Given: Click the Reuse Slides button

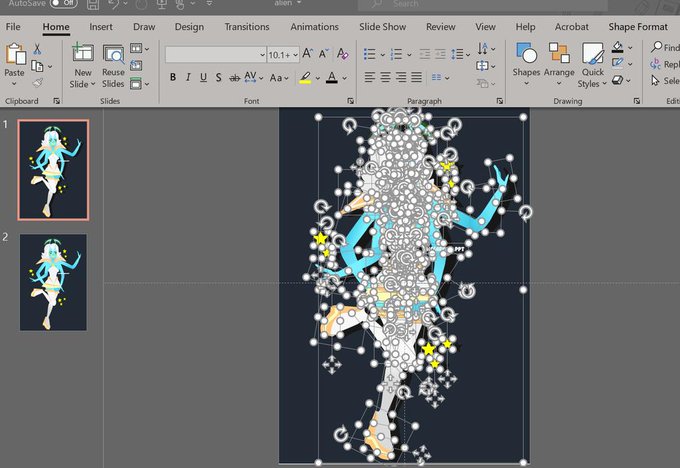Looking at the screenshot, I should coord(113,66).
